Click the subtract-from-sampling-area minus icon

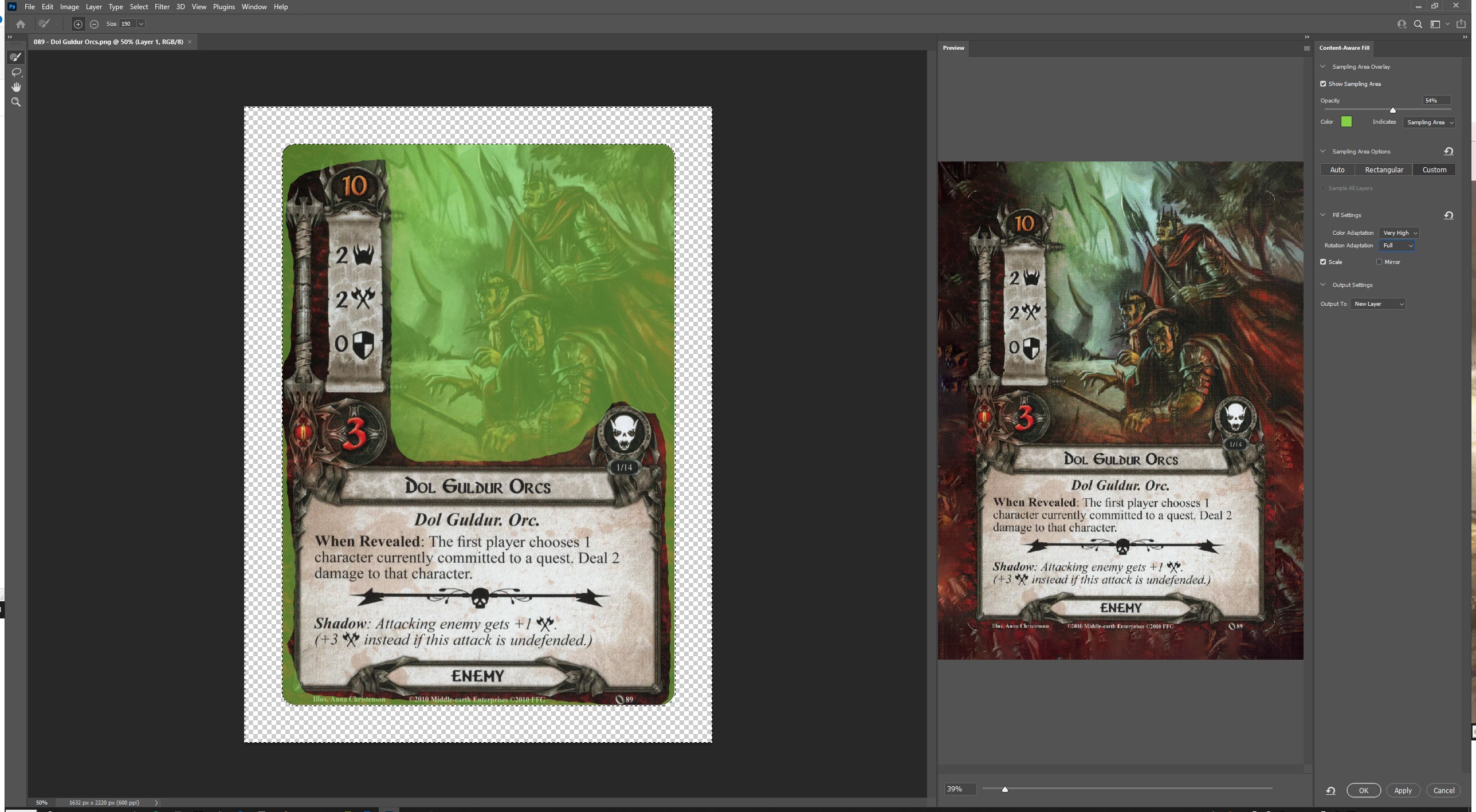tap(95, 24)
